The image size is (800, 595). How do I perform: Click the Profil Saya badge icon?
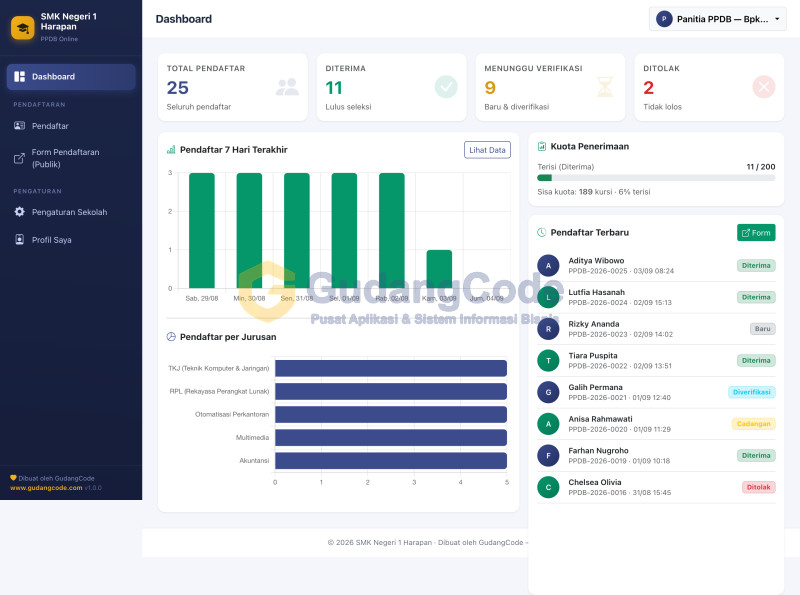pos(19,239)
